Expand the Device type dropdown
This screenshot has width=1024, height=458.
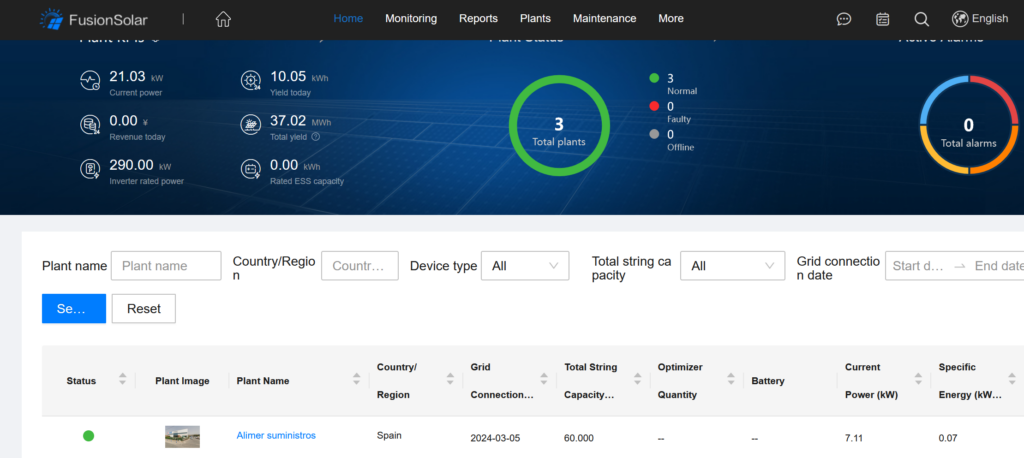point(524,266)
